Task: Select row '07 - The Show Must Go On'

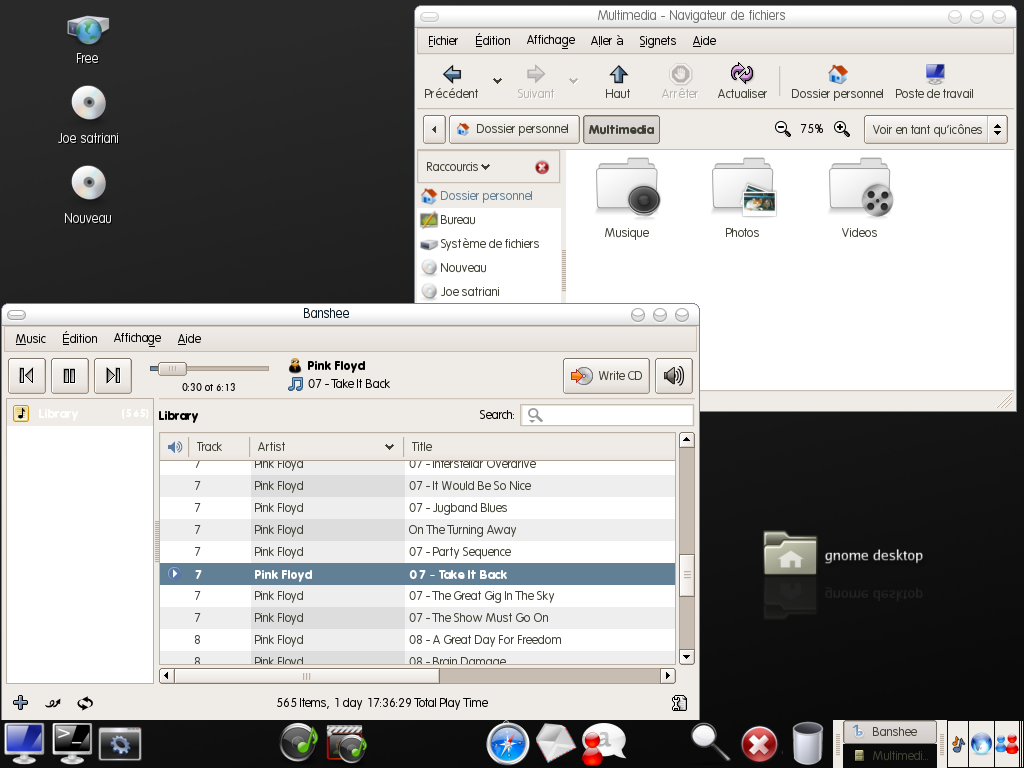Action: click(x=417, y=618)
